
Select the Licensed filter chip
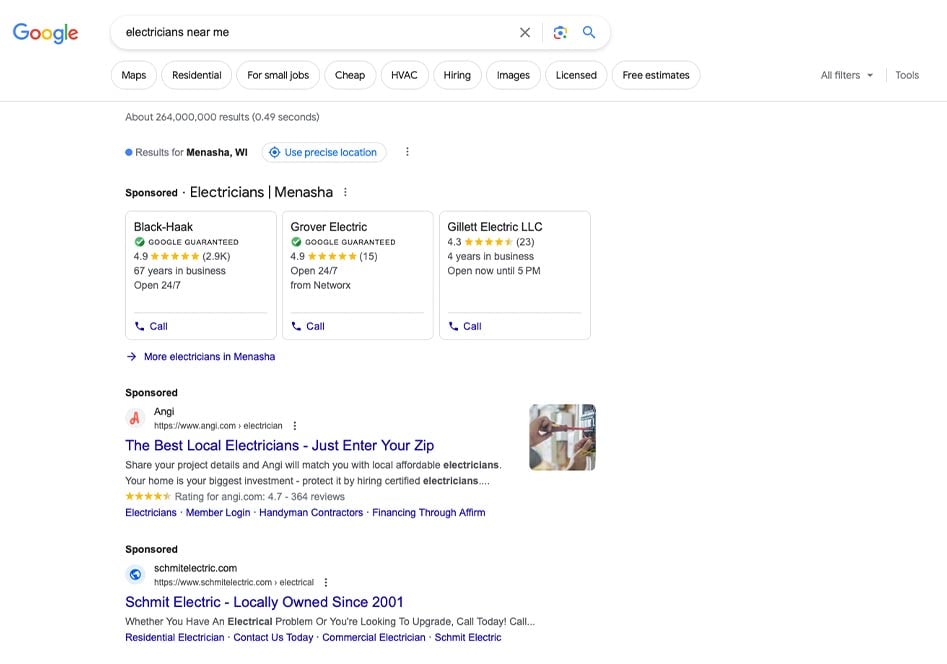pyautogui.click(x=576, y=75)
